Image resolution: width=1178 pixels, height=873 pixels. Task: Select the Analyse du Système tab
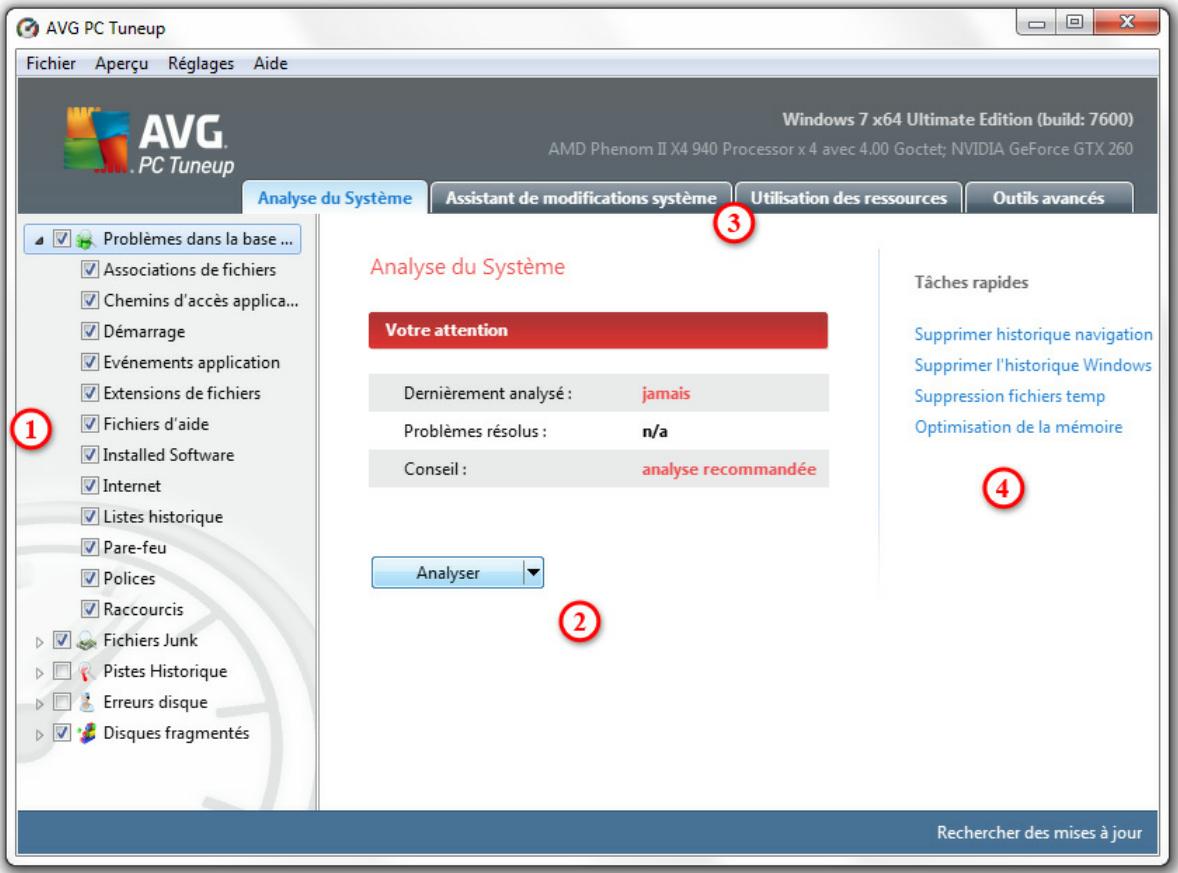pyautogui.click(x=335, y=198)
